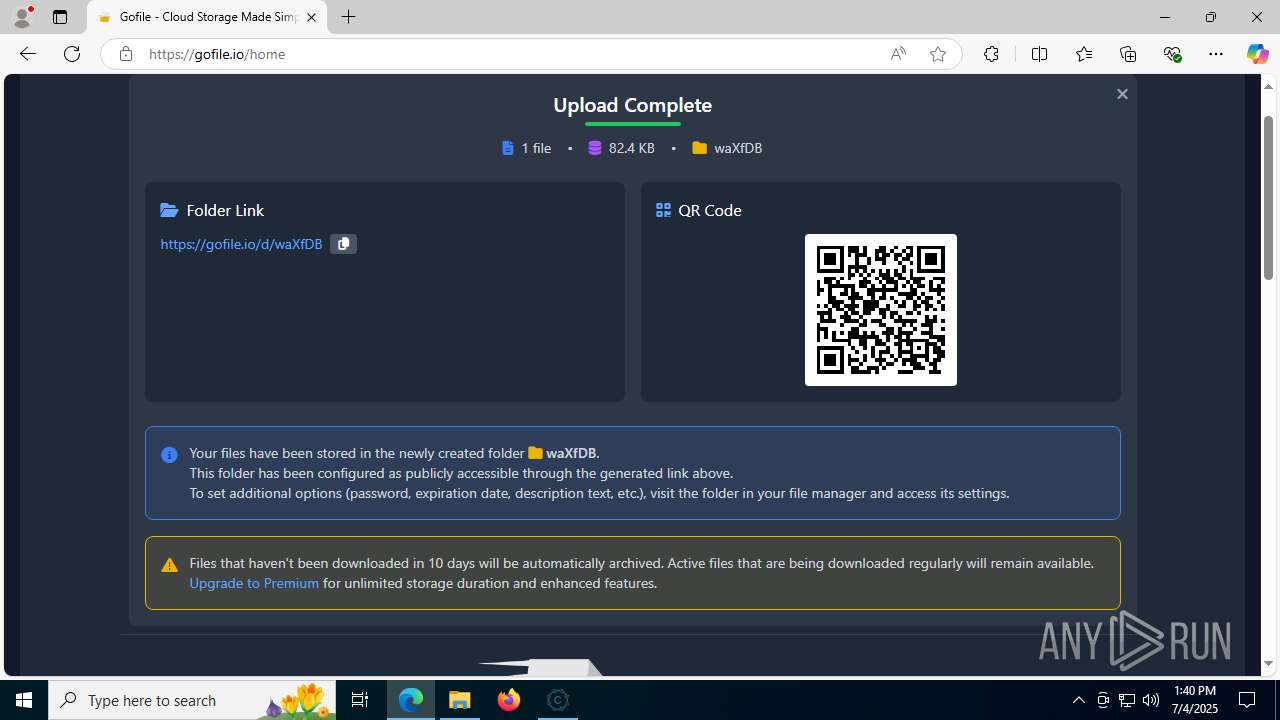Open the Windows Start menu
1280x720 pixels.
point(24,700)
